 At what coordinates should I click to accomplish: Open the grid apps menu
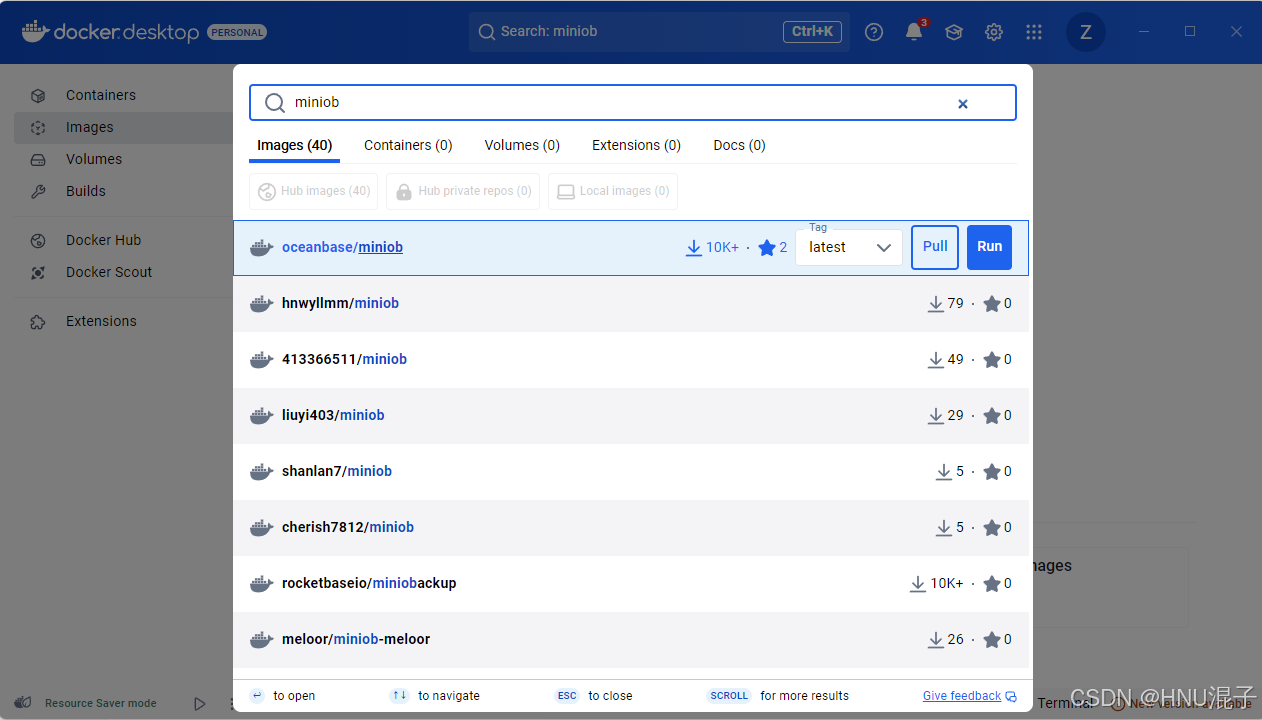click(x=1033, y=31)
